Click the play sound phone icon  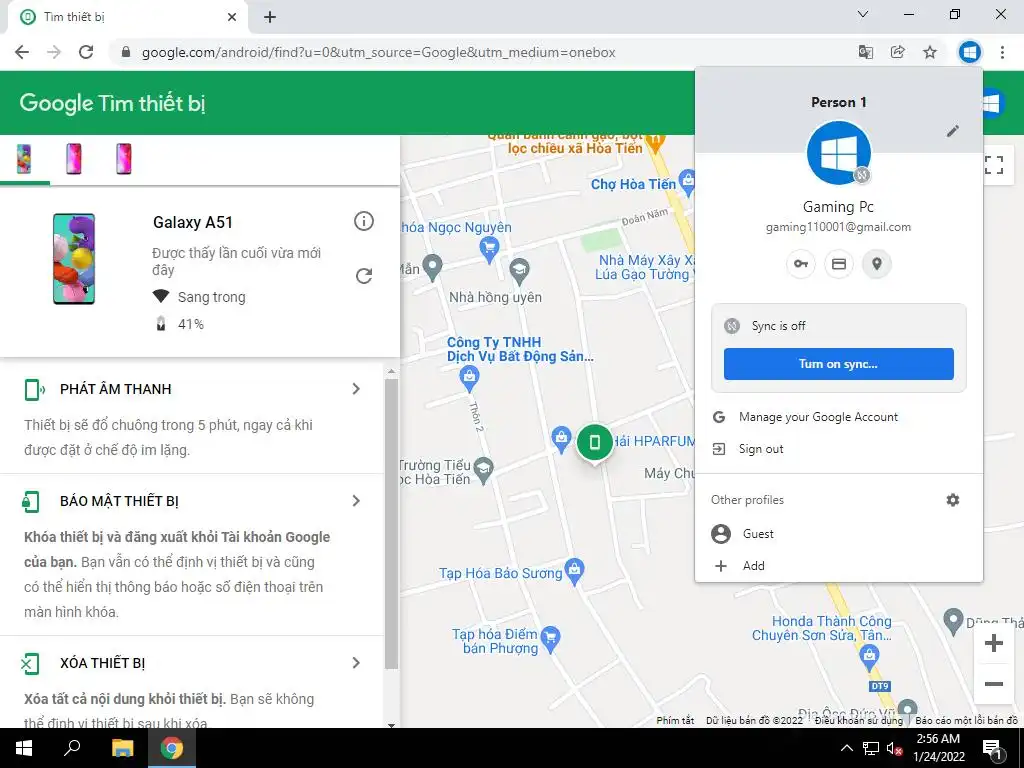pos(33,389)
